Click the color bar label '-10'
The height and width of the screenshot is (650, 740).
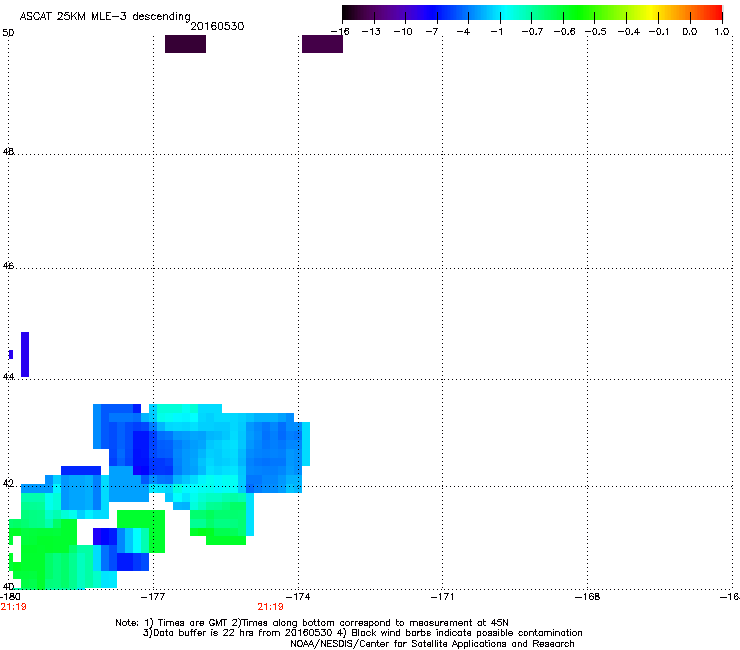tap(403, 32)
